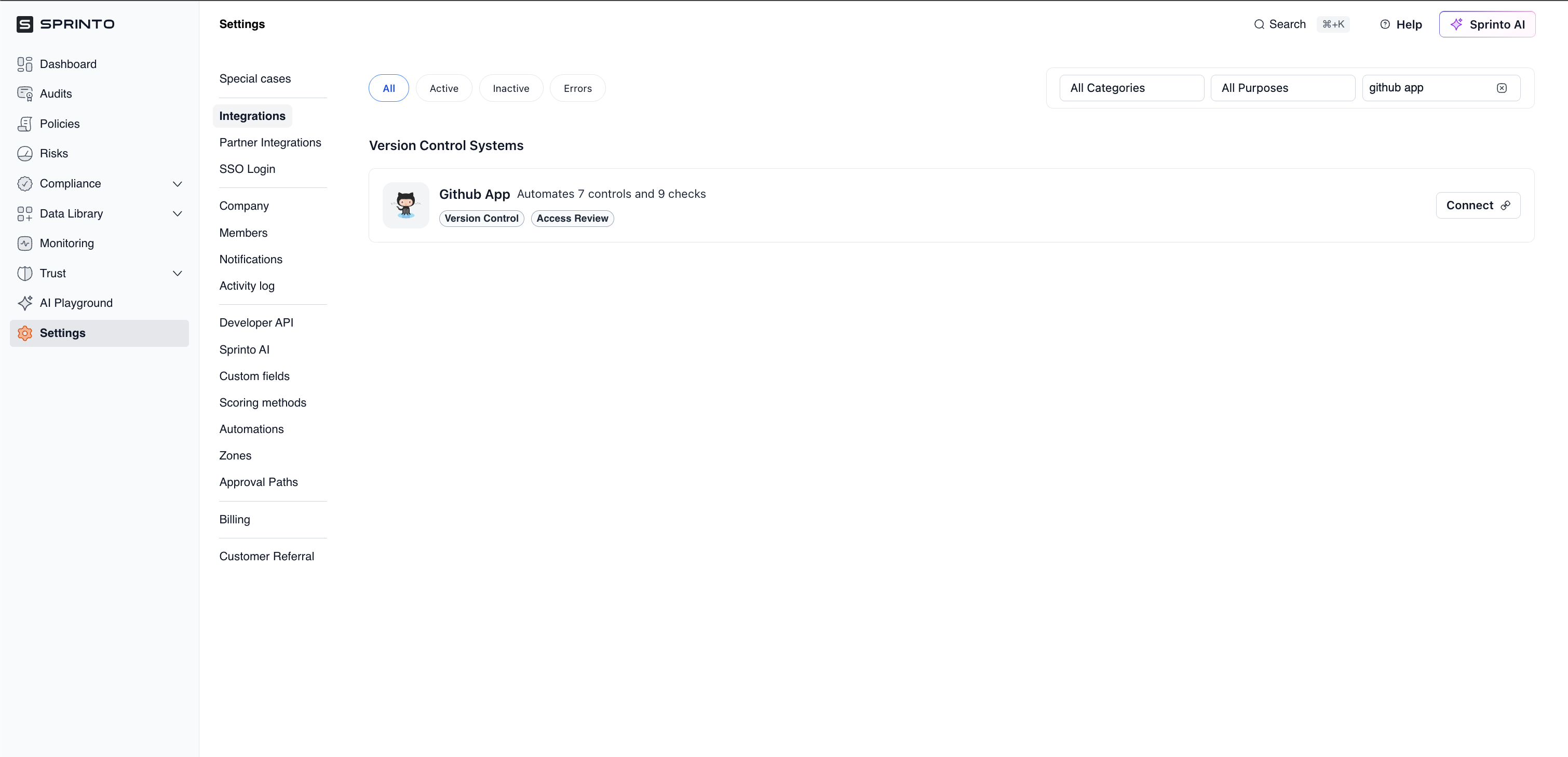
Task: Select the Active filter pill
Action: [444, 88]
